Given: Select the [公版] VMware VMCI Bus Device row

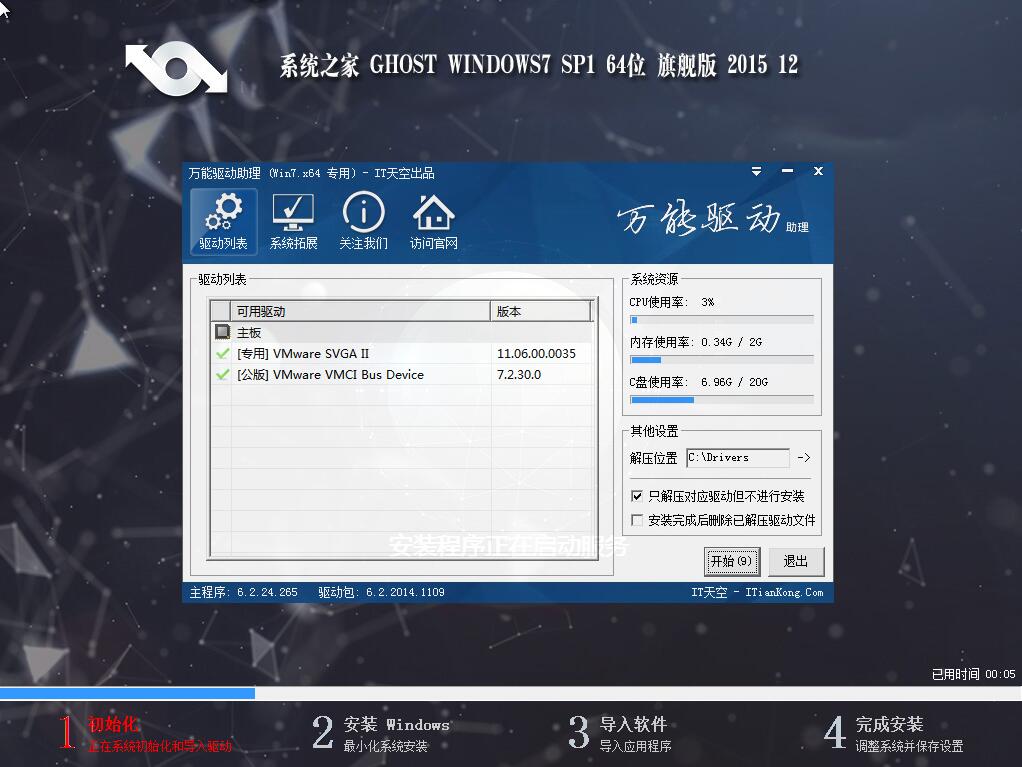Looking at the screenshot, I should point(402,375).
